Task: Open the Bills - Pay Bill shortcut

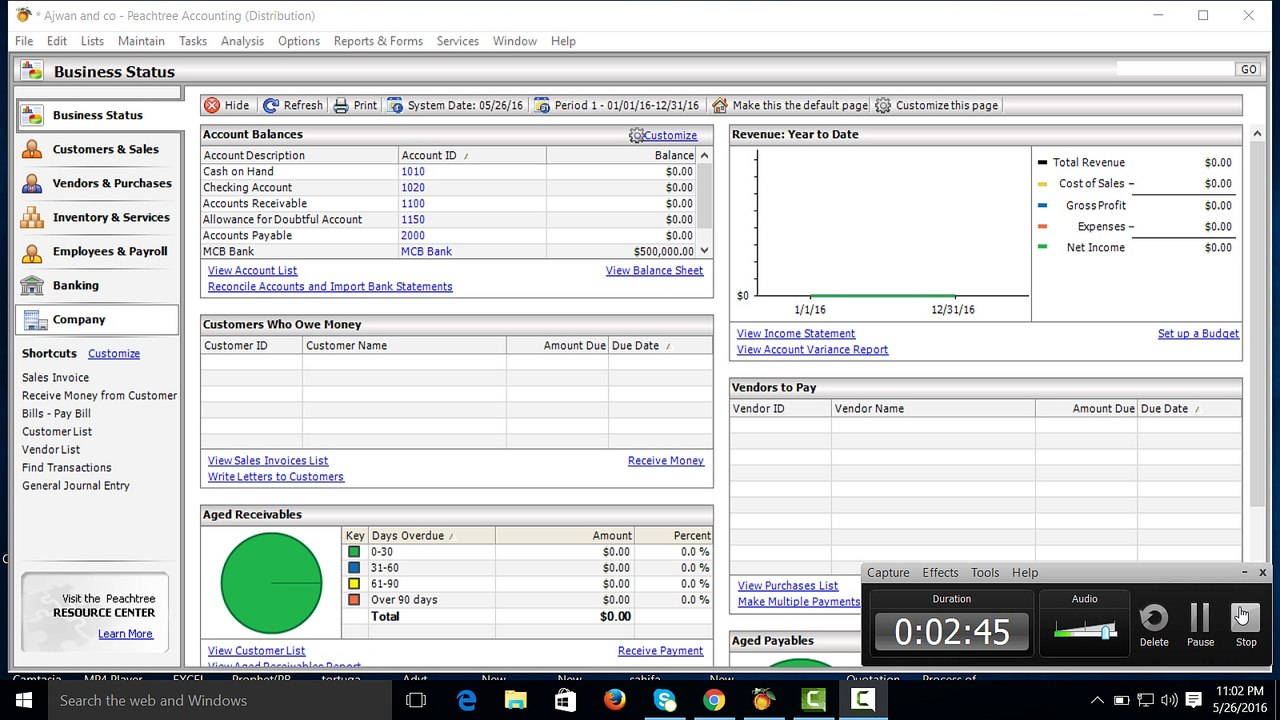Action: tap(56, 414)
